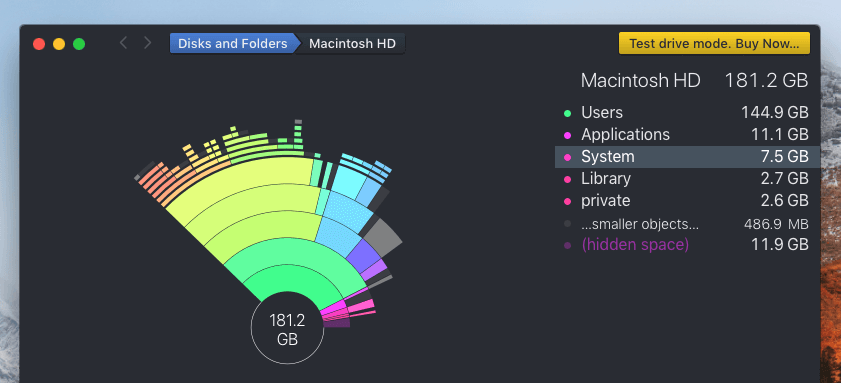This screenshot has height=383, width=841.
Task: Click the dark purple hidden space chart segment
Action: 338,323
